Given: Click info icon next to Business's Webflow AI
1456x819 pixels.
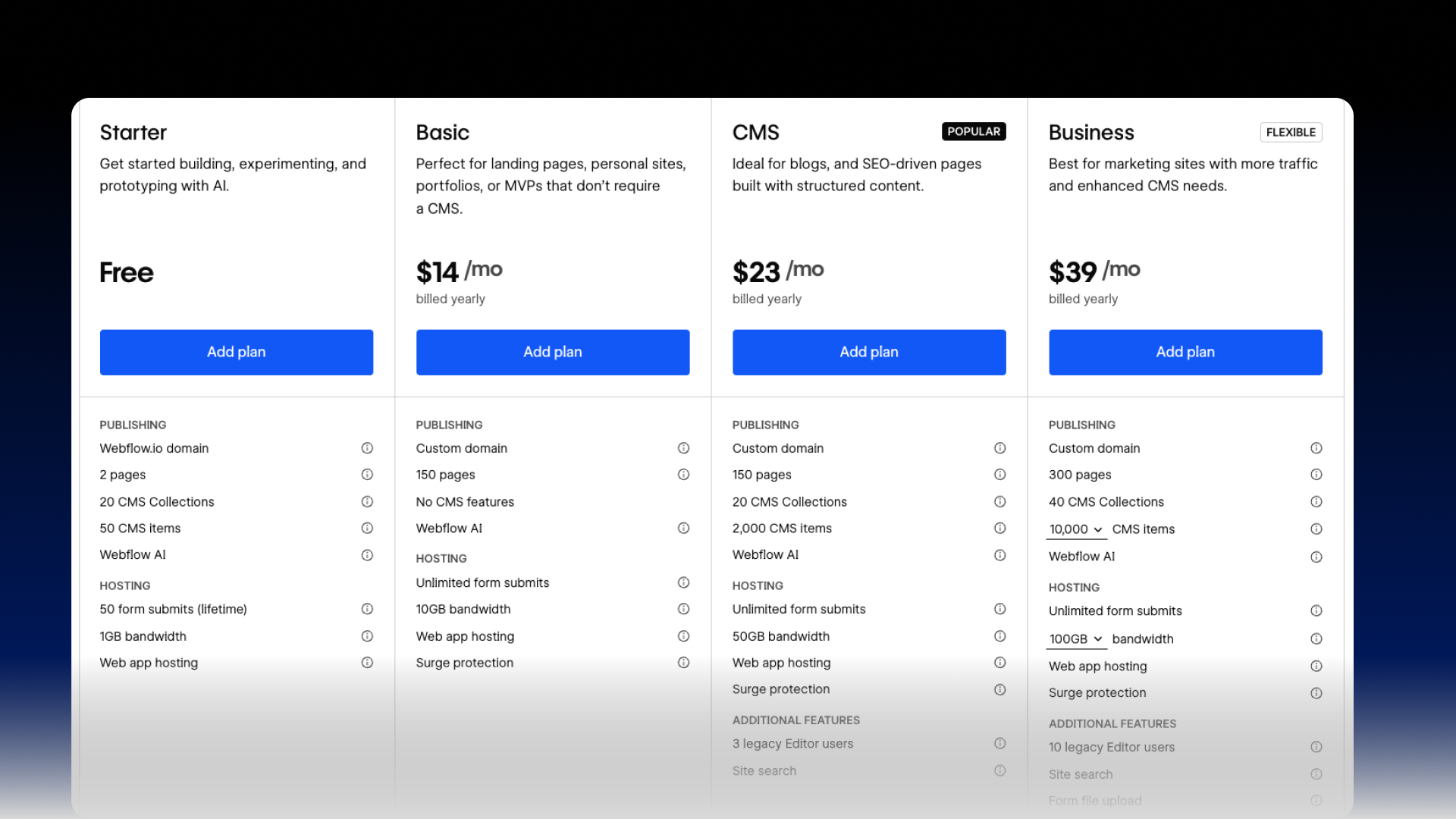Looking at the screenshot, I should (x=1316, y=556).
